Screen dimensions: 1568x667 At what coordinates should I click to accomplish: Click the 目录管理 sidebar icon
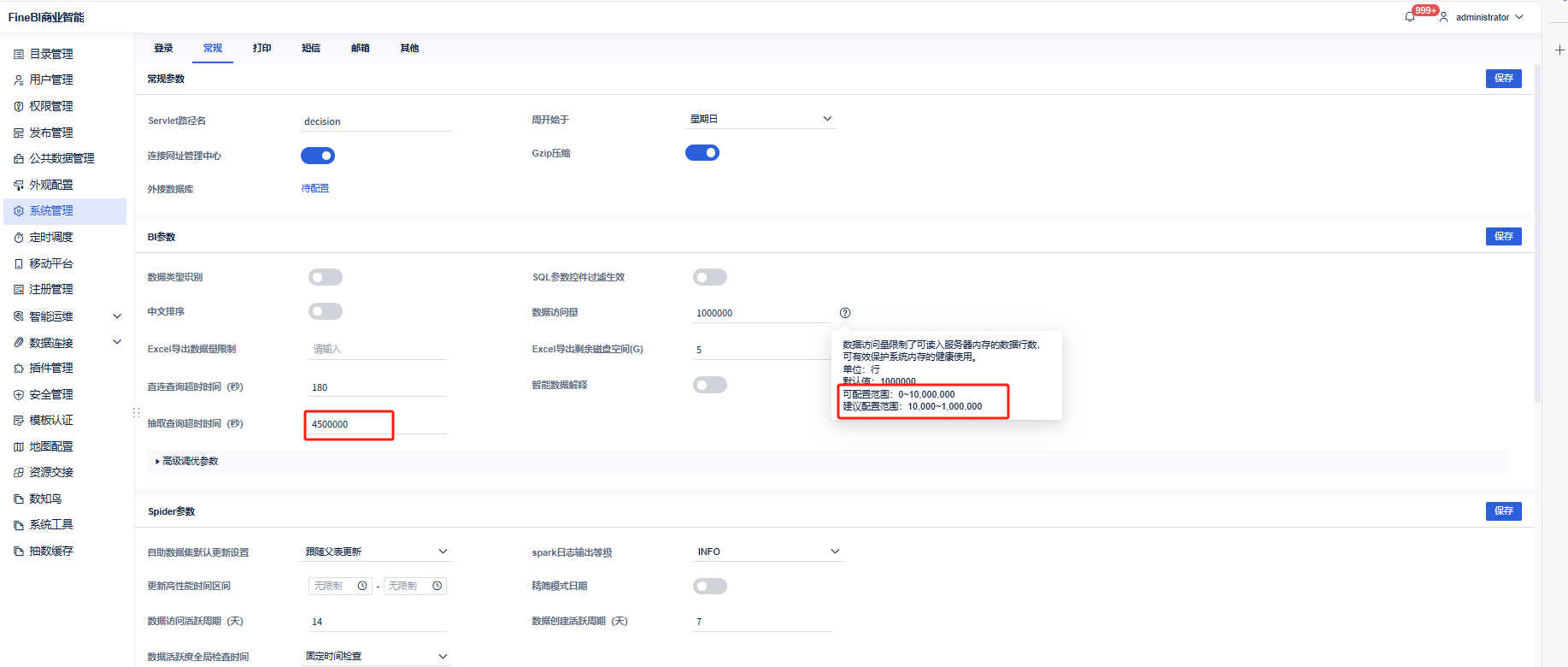[x=19, y=54]
